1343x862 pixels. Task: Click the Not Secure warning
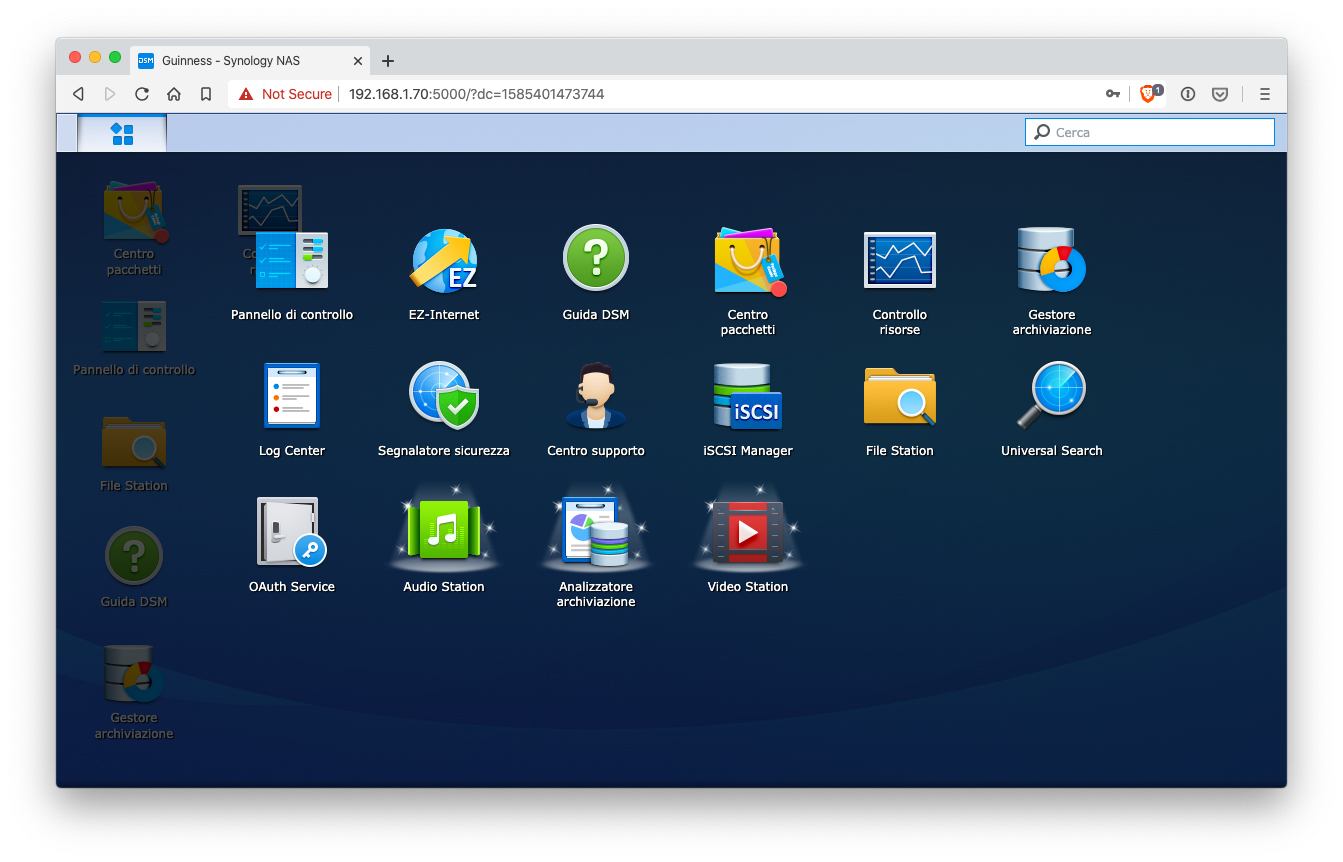tap(285, 94)
